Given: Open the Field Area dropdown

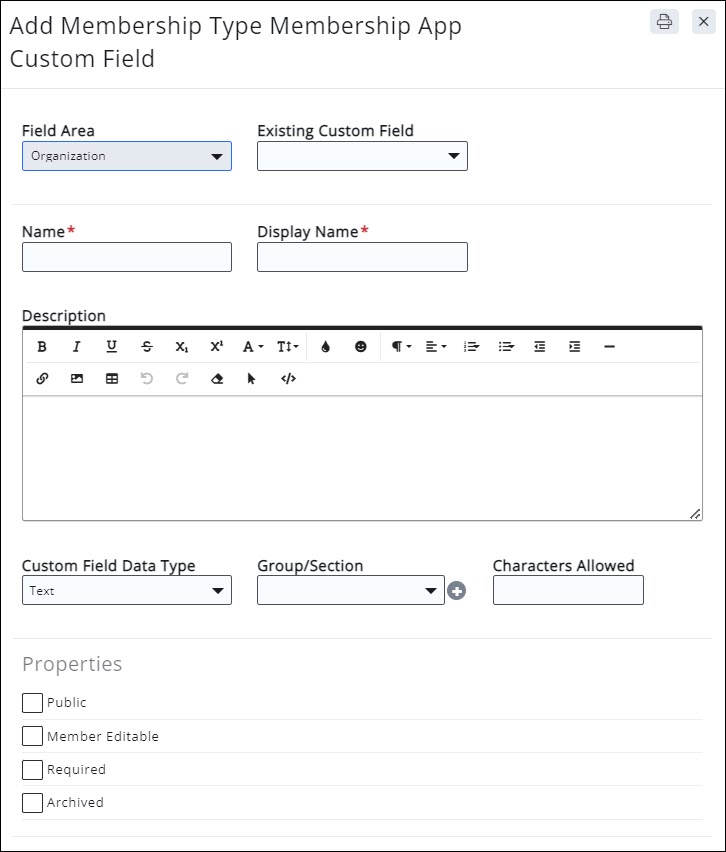Looking at the screenshot, I should click(127, 156).
